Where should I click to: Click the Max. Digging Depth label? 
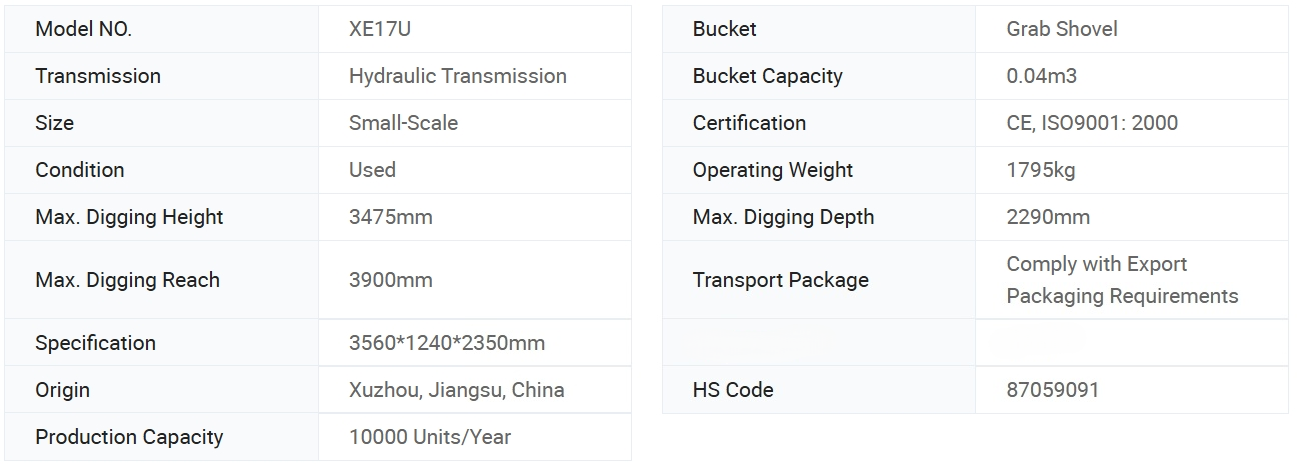tap(783, 217)
